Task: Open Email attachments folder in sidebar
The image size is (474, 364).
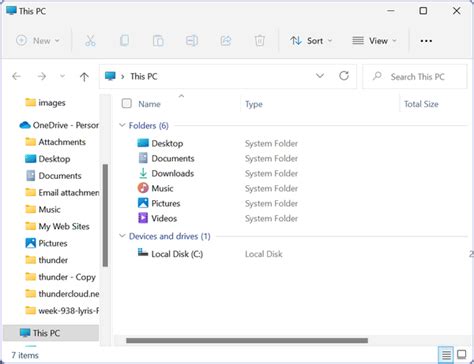Action: pyautogui.click(x=69, y=193)
